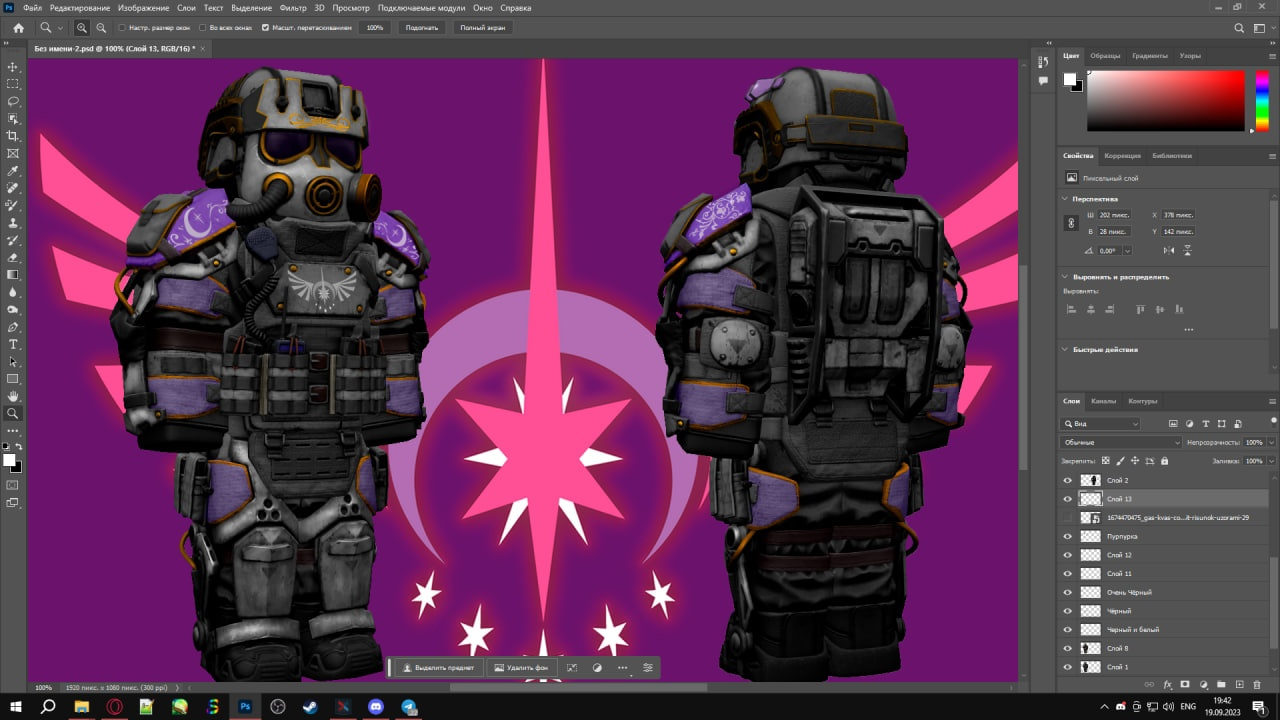The image size is (1280, 720).
Task: Open the Непрозрачность opacity dropdown arrow
Action: tap(1272, 442)
